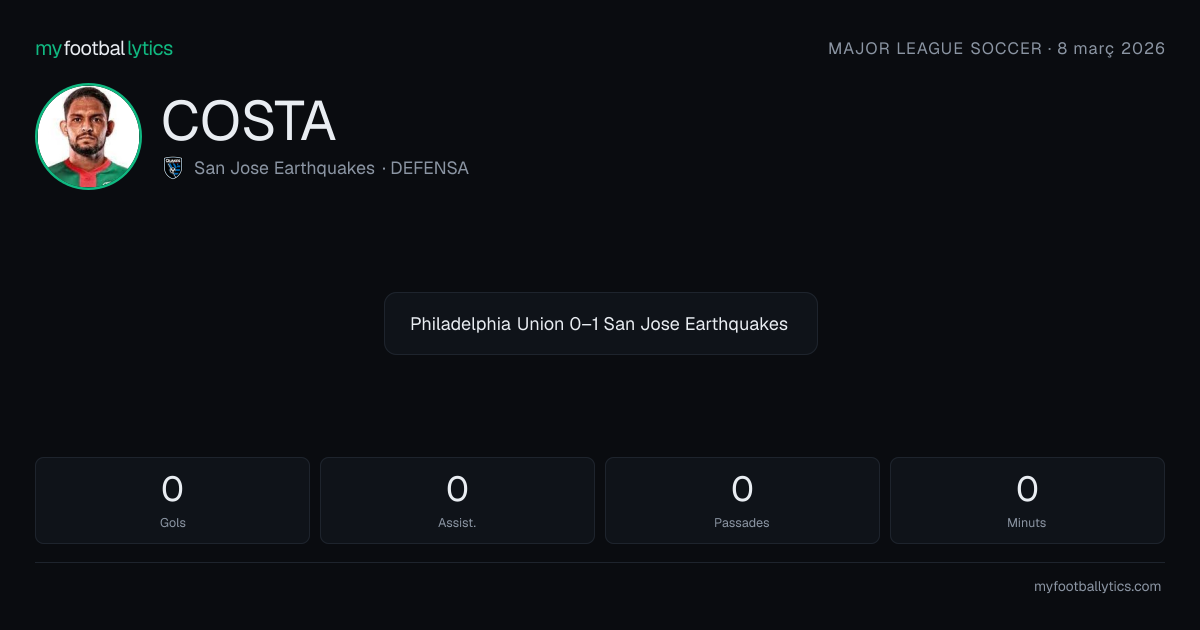Click the DEFENSA position label

click(x=429, y=168)
